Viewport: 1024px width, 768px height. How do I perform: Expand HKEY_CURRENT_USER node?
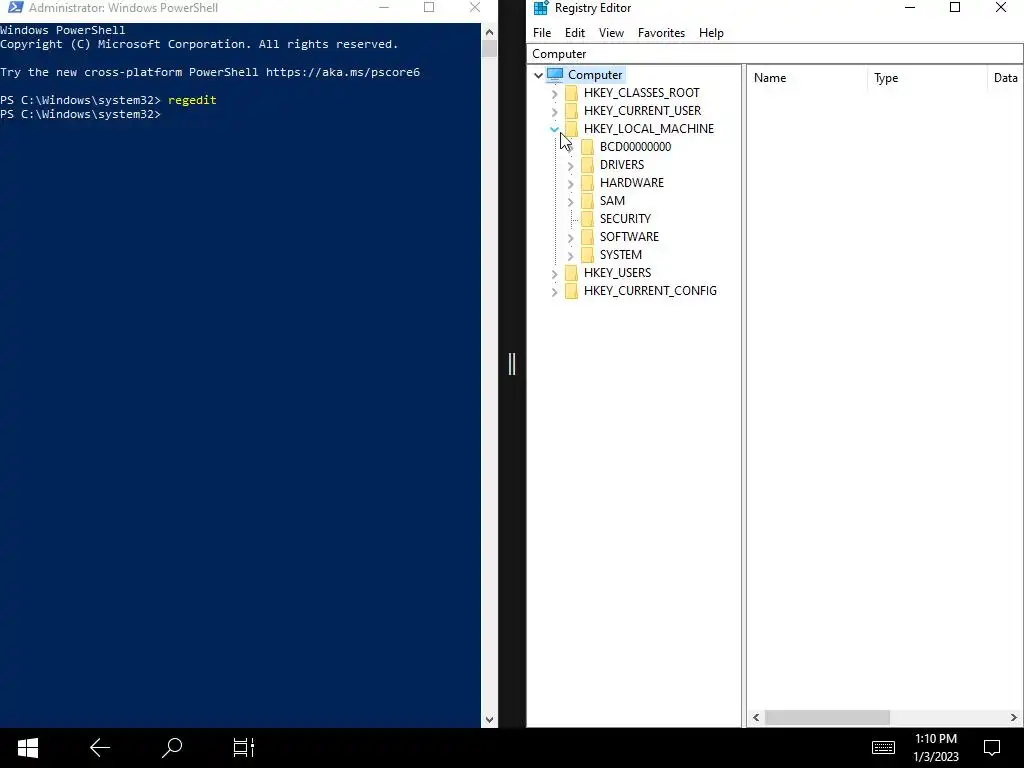(x=554, y=112)
